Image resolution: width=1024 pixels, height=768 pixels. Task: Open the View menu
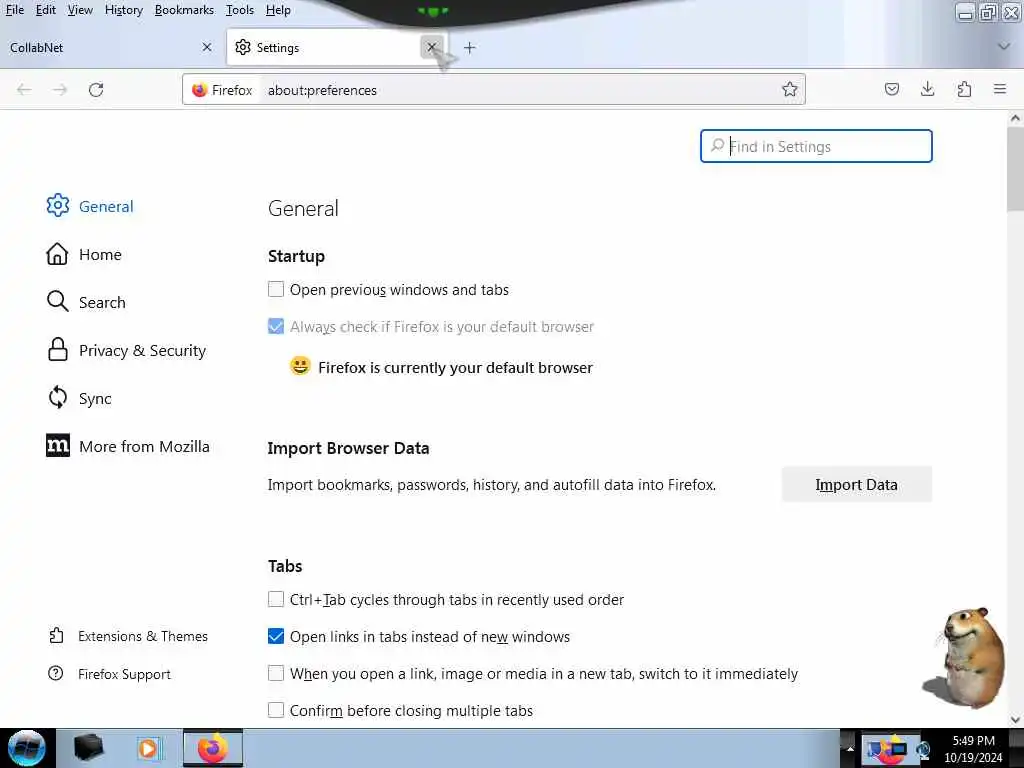pos(80,10)
